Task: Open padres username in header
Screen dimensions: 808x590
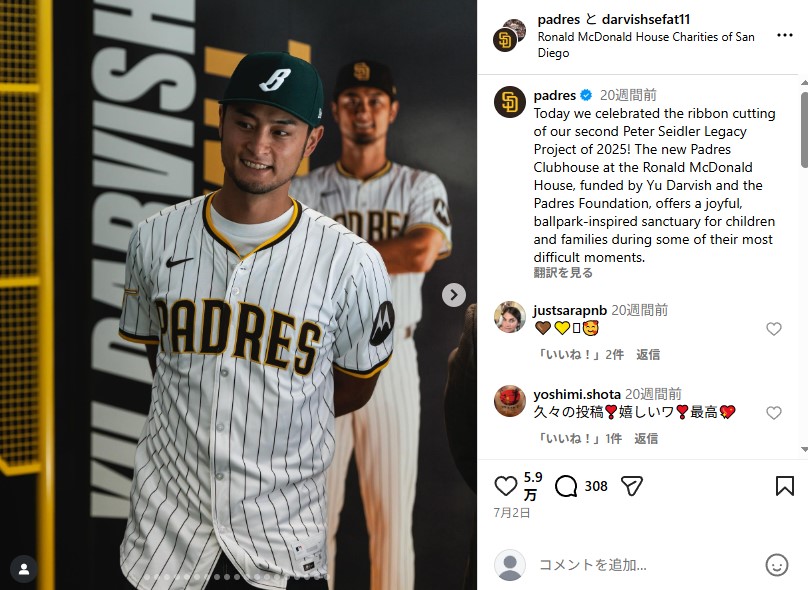Action: pos(559,20)
